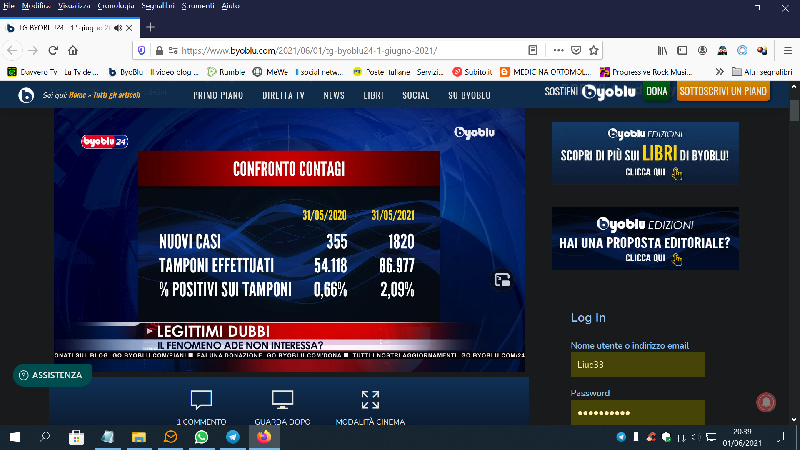Enable Modalità Cinema fullscreen icon
Image resolution: width=800 pixels, height=450 pixels.
[370, 399]
